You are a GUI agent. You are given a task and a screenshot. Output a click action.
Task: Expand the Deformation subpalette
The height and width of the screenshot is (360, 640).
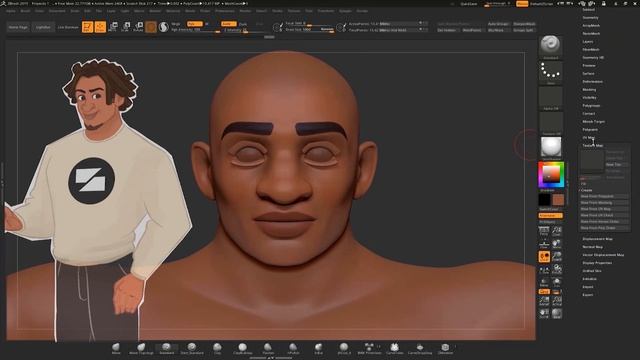point(593,82)
